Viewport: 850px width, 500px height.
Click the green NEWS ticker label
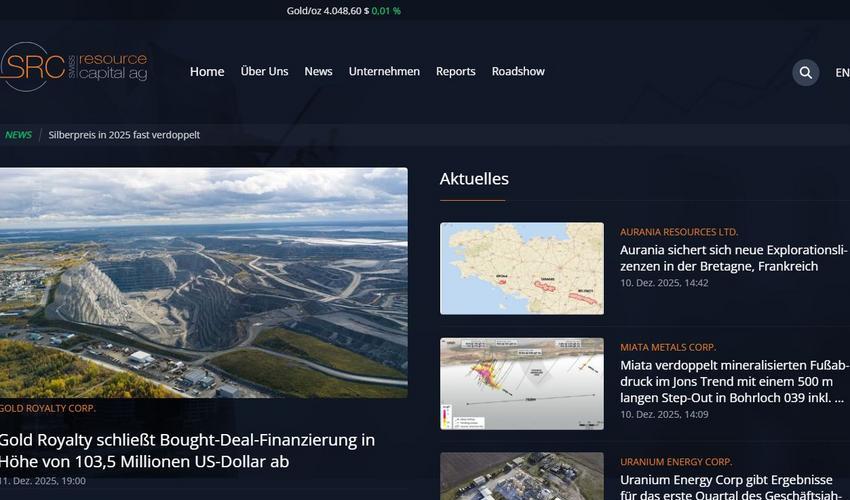[x=18, y=135]
